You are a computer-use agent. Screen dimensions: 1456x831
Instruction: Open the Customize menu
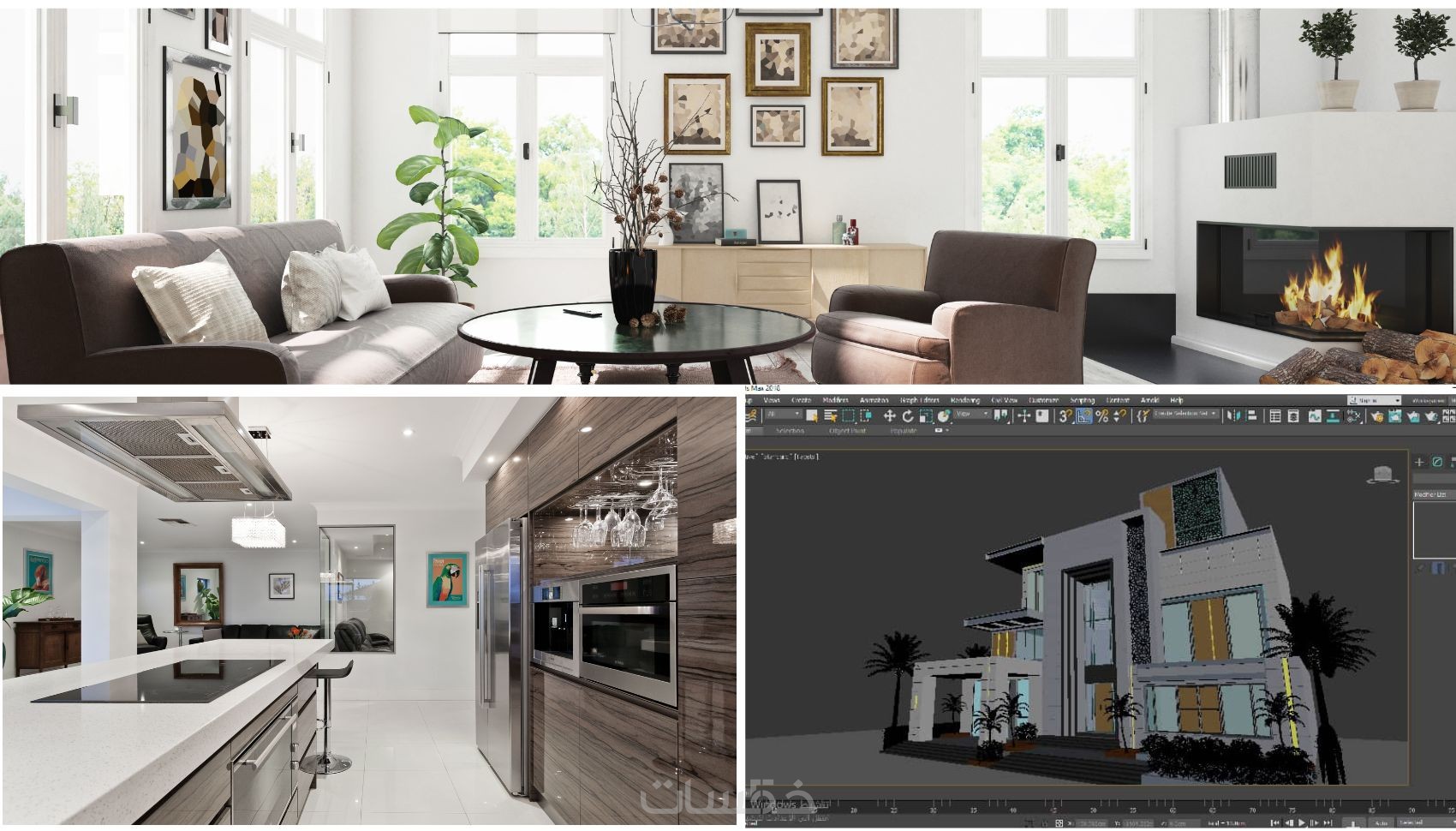tap(1043, 400)
